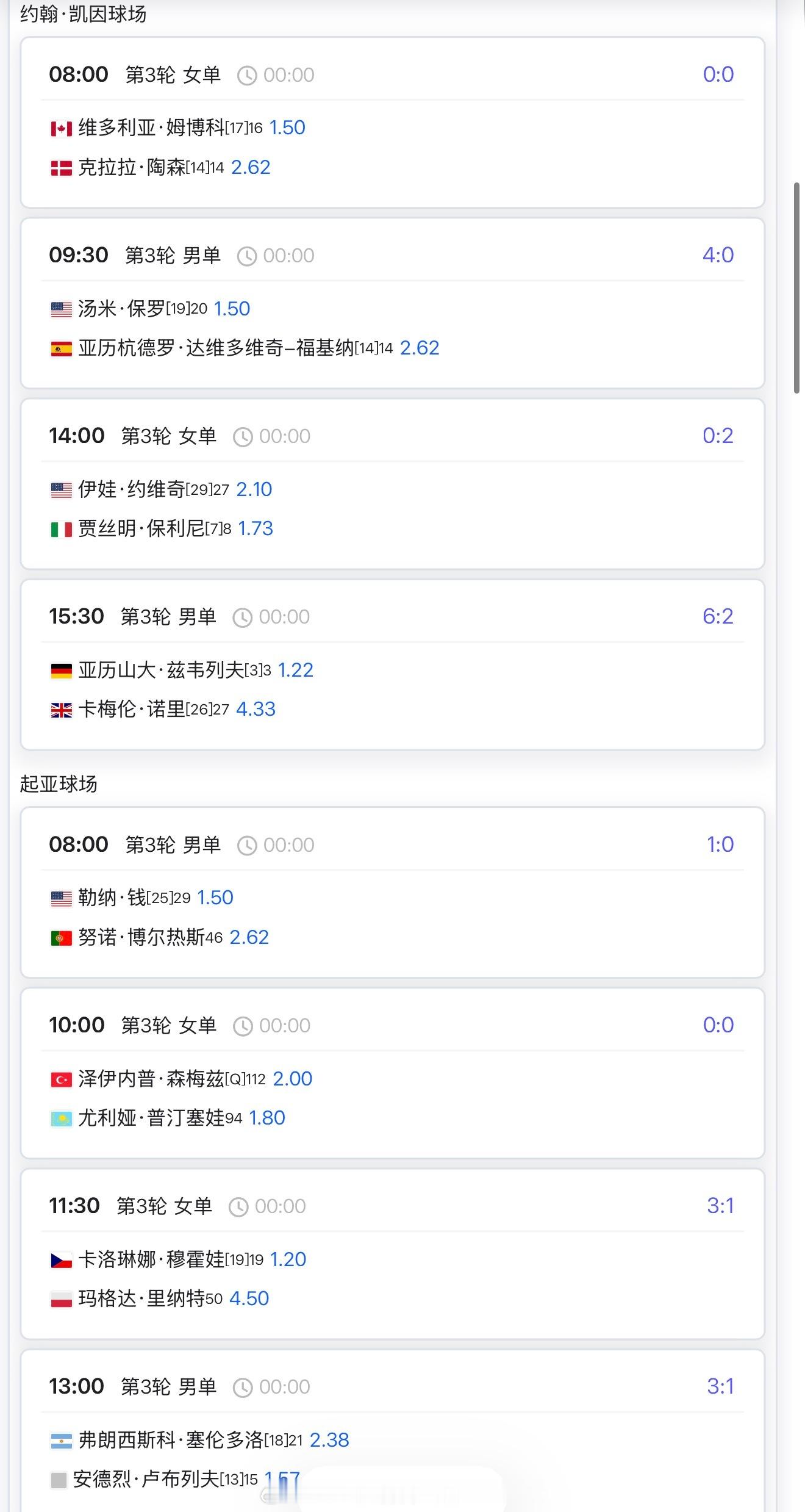Screen dimensions: 805x1512
Task: Click the Denmark flag beside 克拉拉·陶森
Action: [61, 168]
